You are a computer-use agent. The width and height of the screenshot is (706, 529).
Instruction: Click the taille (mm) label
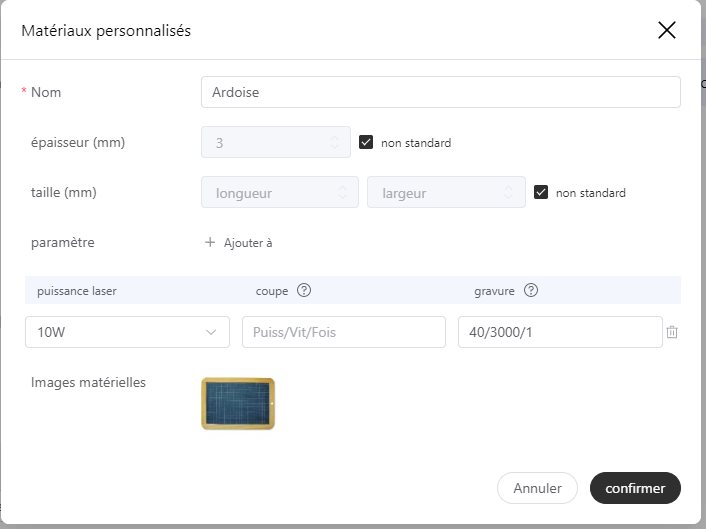(63, 192)
